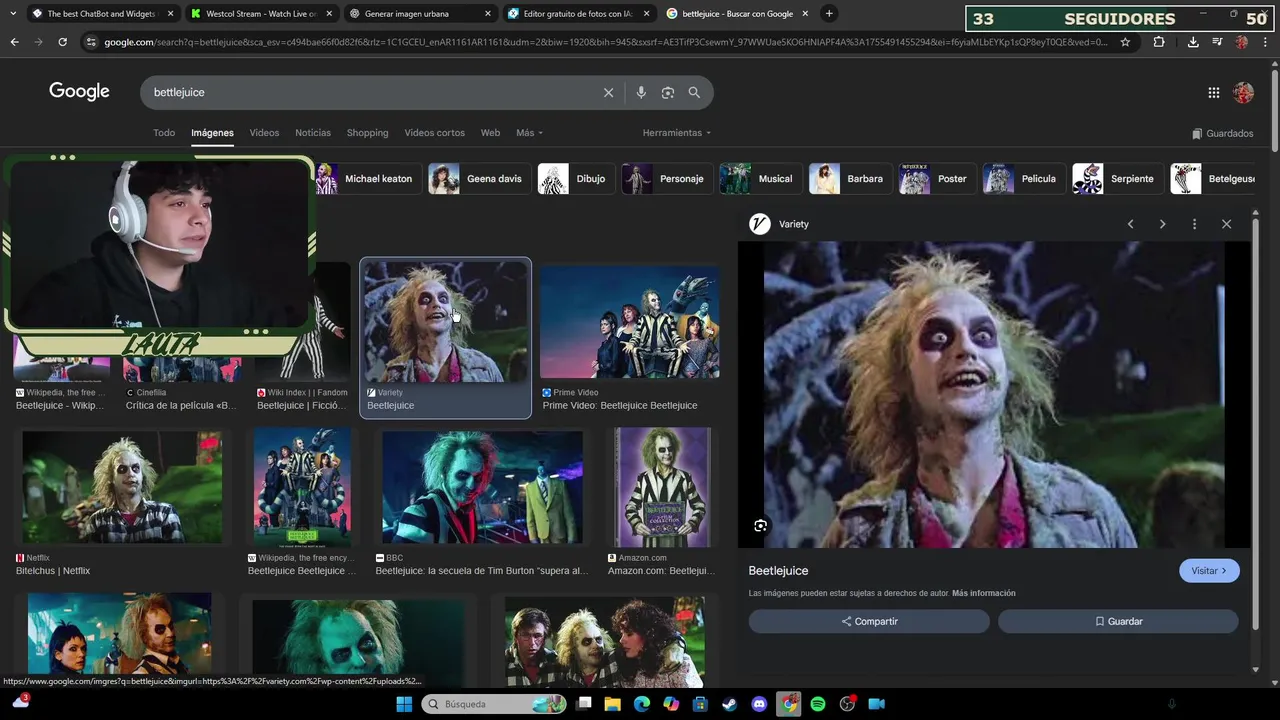Click the large Beetlejuice preview image
Viewport: 1280px width, 720px height.
(x=994, y=394)
